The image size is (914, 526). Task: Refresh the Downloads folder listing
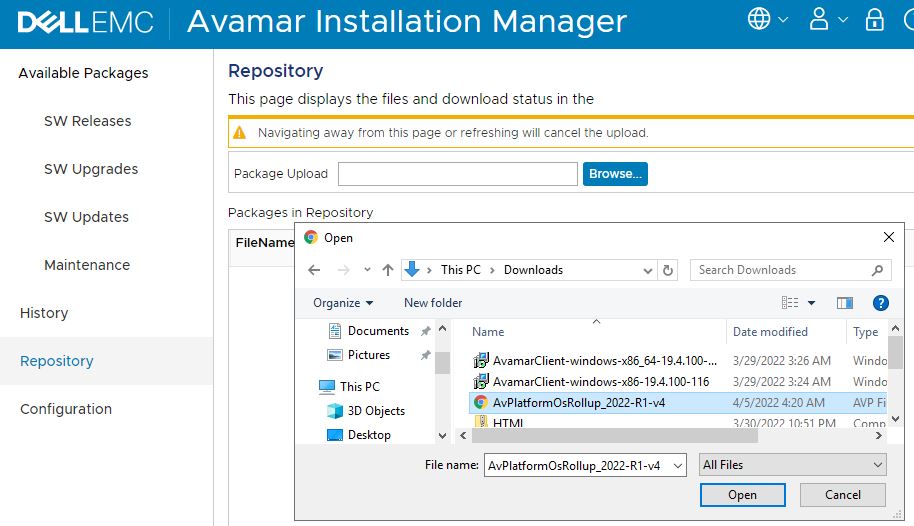point(668,270)
